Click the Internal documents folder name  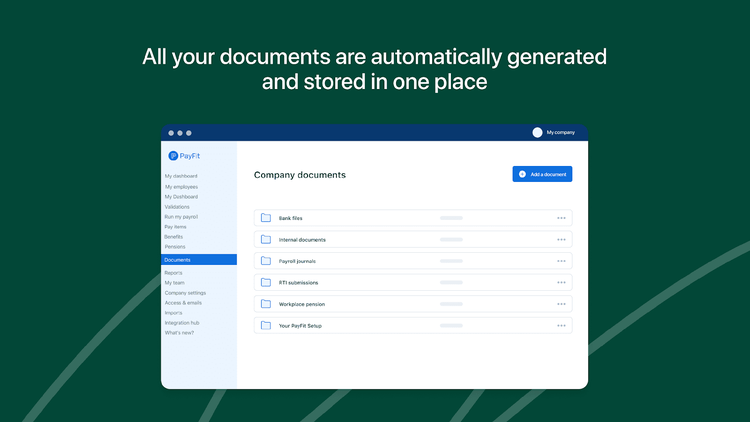click(302, 240)
